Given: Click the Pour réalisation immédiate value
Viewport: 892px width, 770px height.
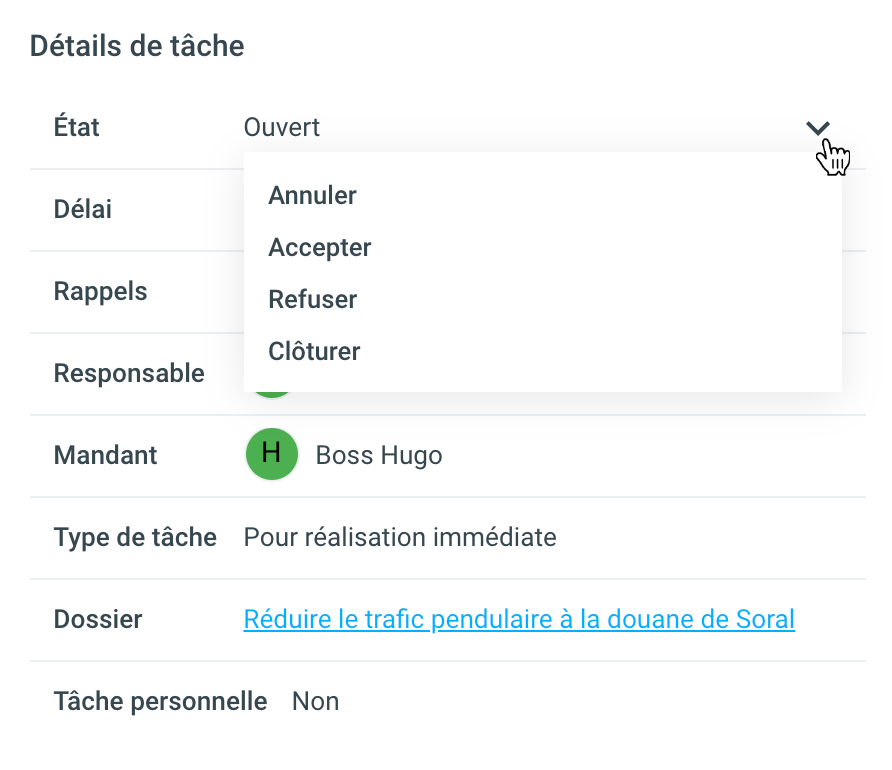Looking at the screenshot, I should 400,538.
